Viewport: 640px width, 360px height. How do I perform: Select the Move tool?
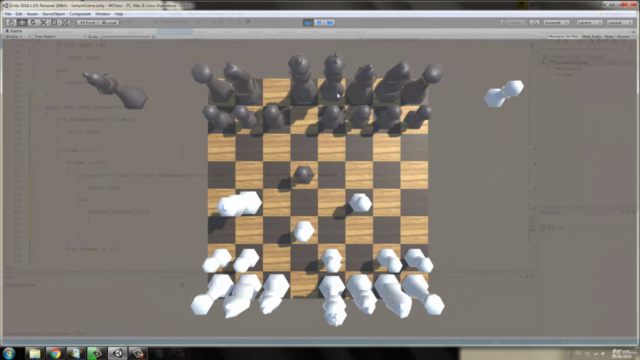tap(22, 22)
